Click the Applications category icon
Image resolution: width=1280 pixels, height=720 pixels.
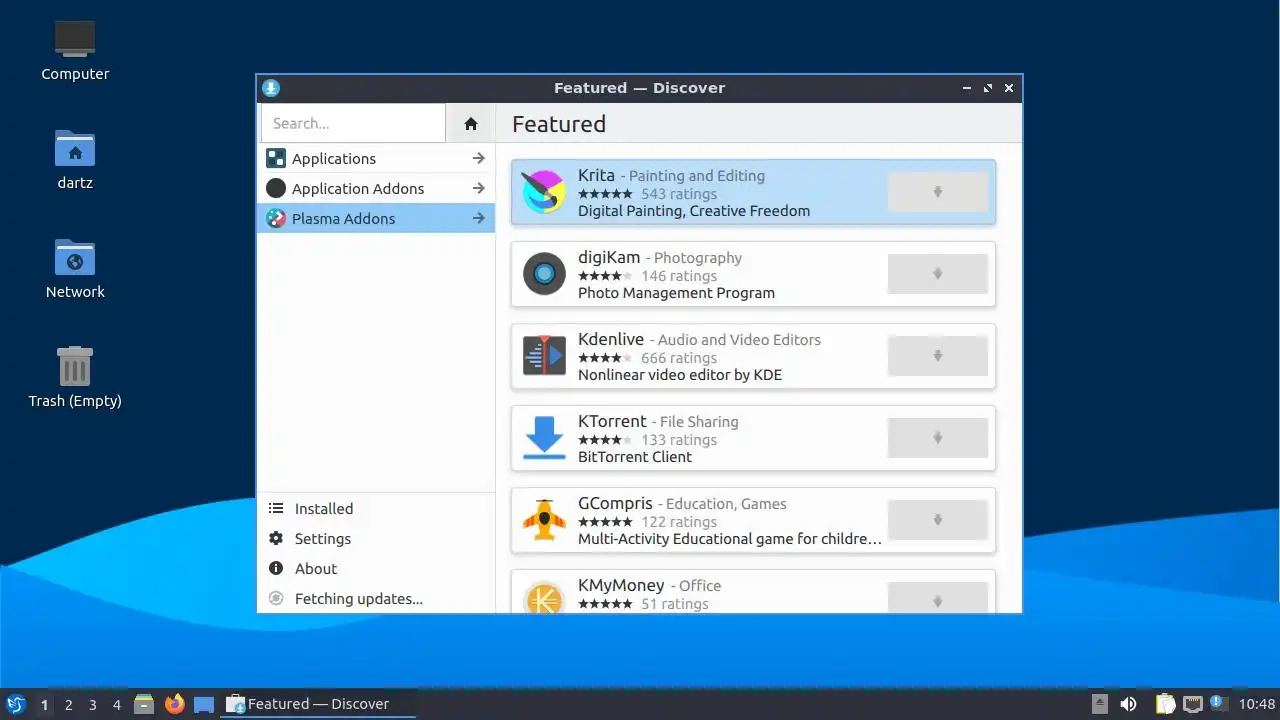click(x=276, y=158)
